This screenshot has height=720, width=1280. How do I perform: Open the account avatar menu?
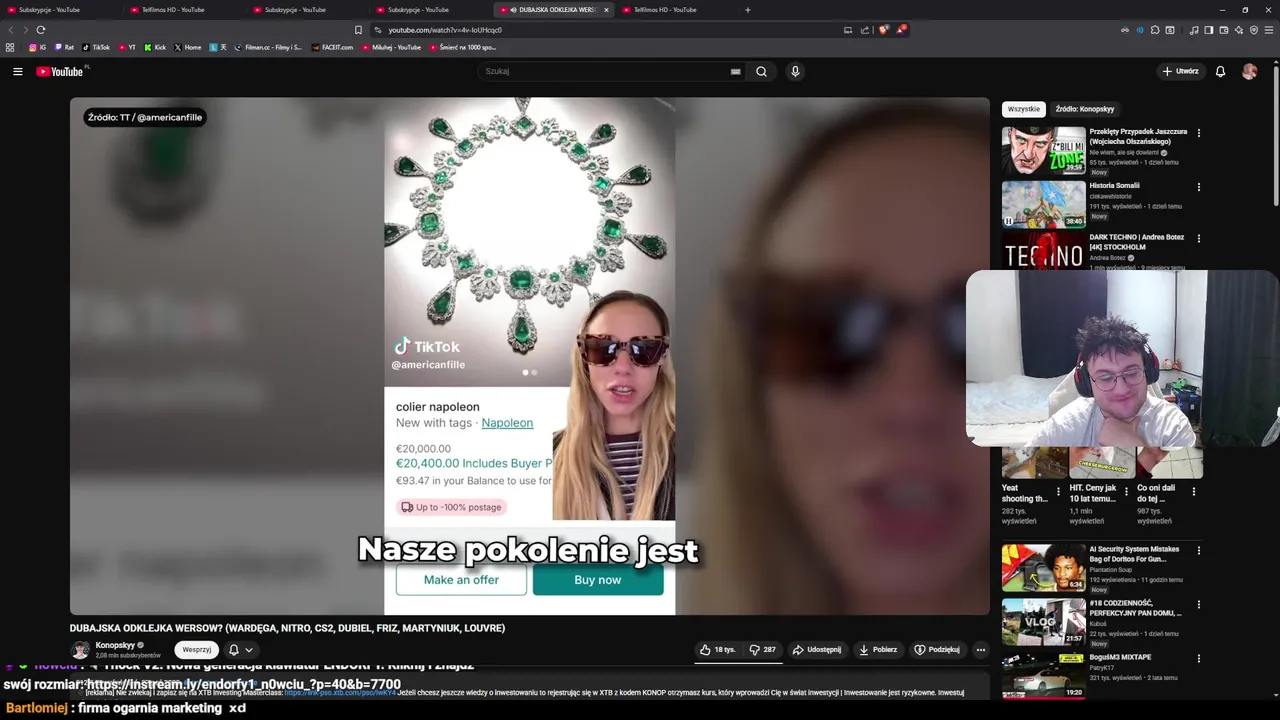pyautogui.click(x=1249, y=71)
